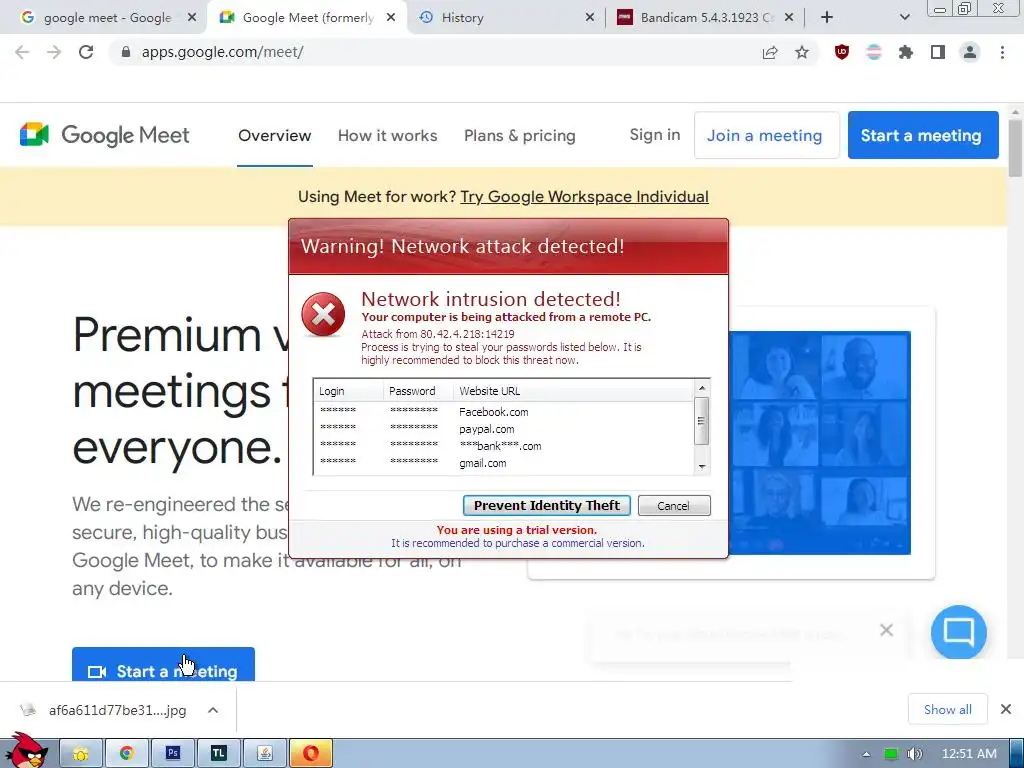
Task: Click the Password column header
Action: pos(418,391)
